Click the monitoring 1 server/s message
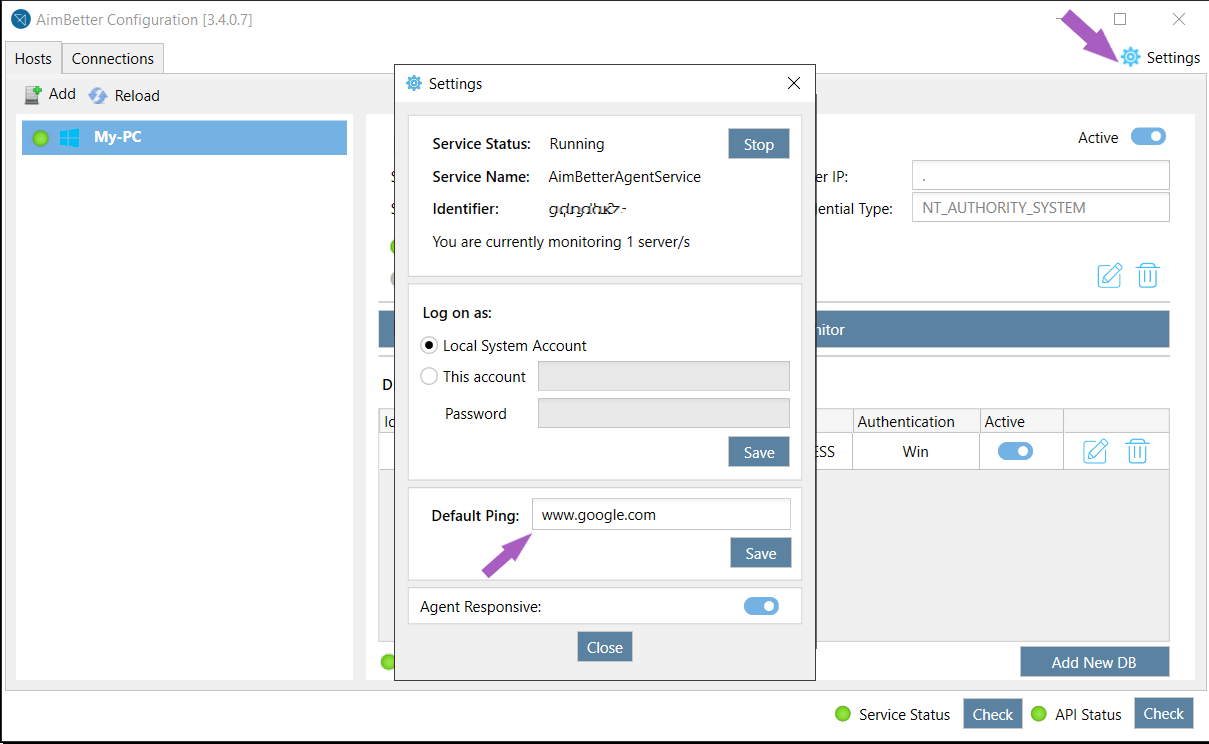The height and width of the screenshot is (744, 1209). [x=561, y=242]
